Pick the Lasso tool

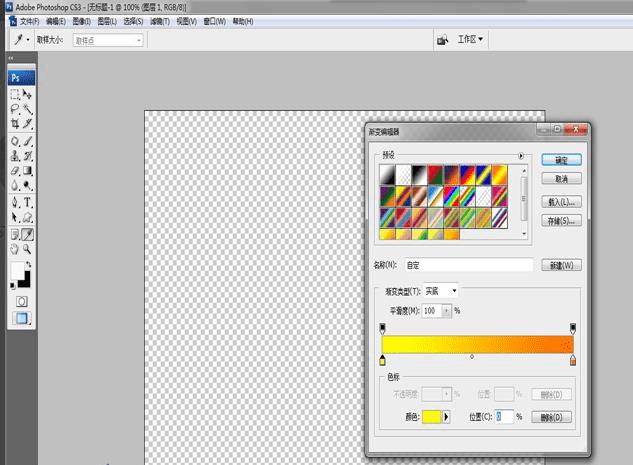[15, 109]
